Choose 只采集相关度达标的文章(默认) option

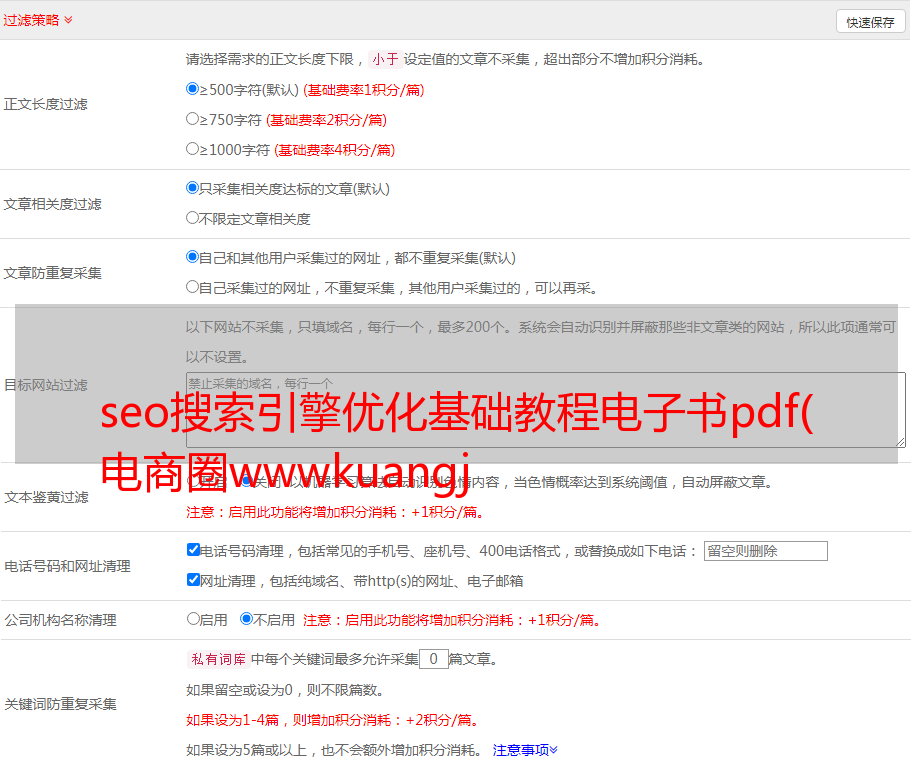(x=192, y=187)
